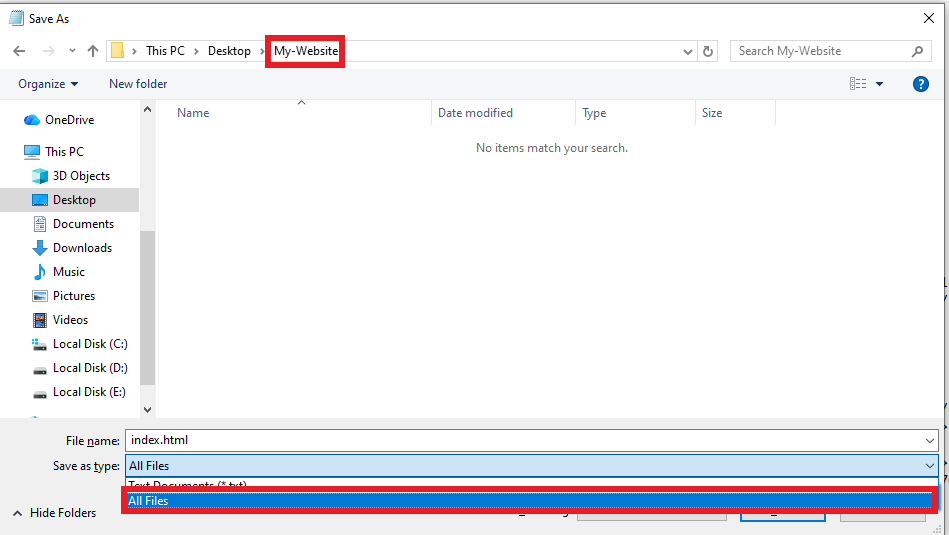Open Local Disk (E:) in sidebar

click(x=89, y=392)
